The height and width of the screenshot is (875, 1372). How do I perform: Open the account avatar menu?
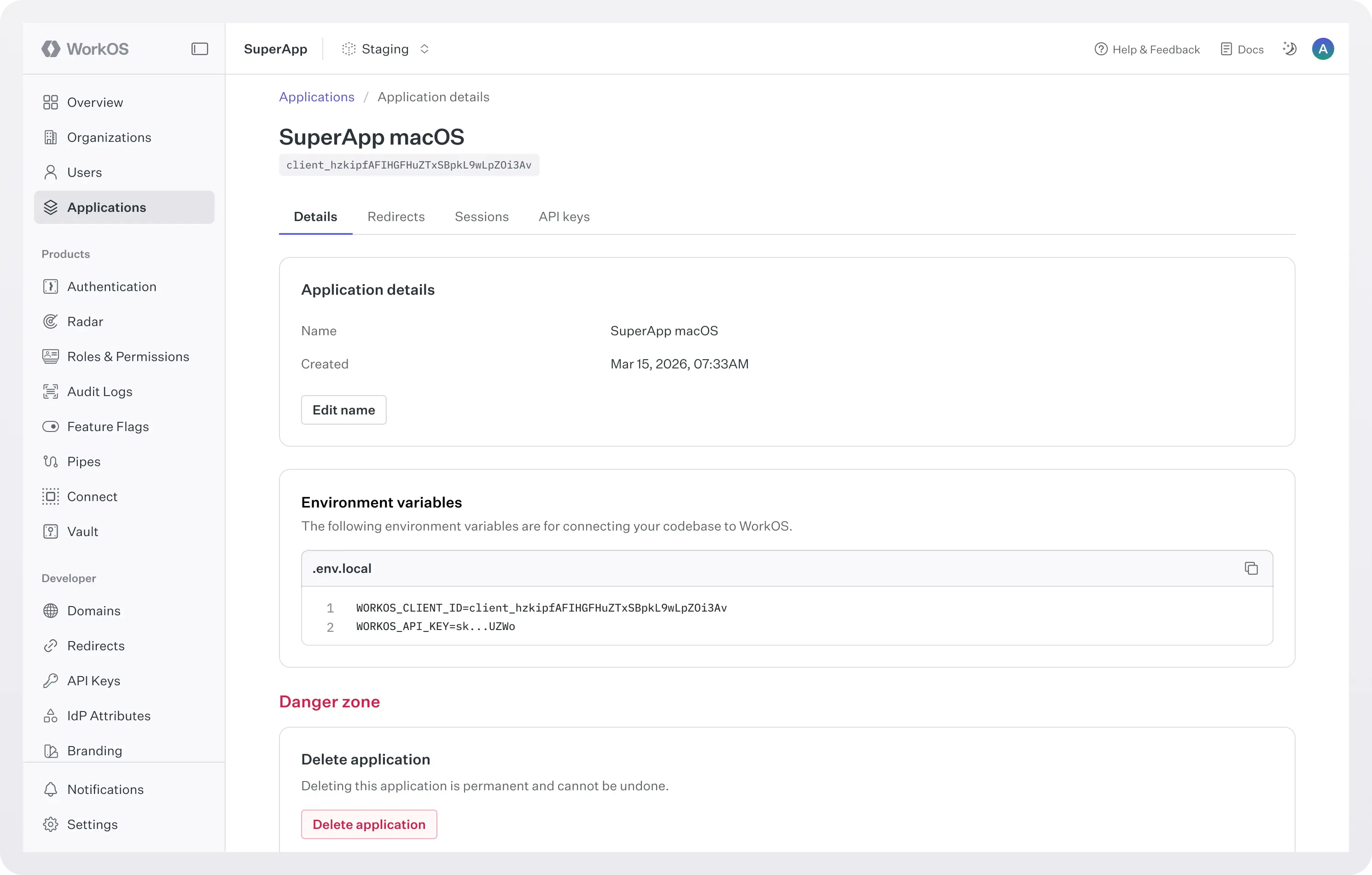click(x=1323, y=48)
